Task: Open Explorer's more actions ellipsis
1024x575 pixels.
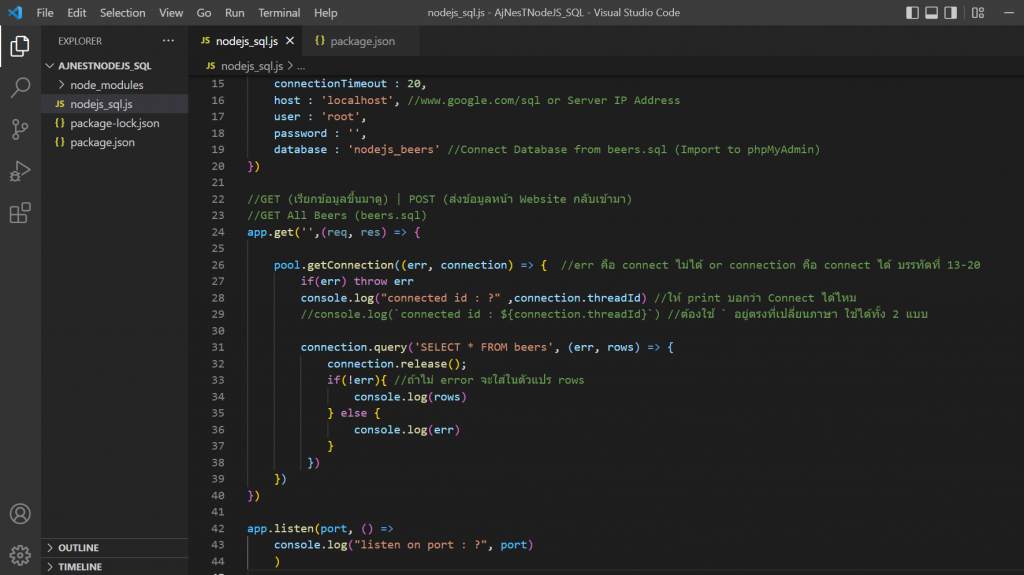Action: pos(168,41)
